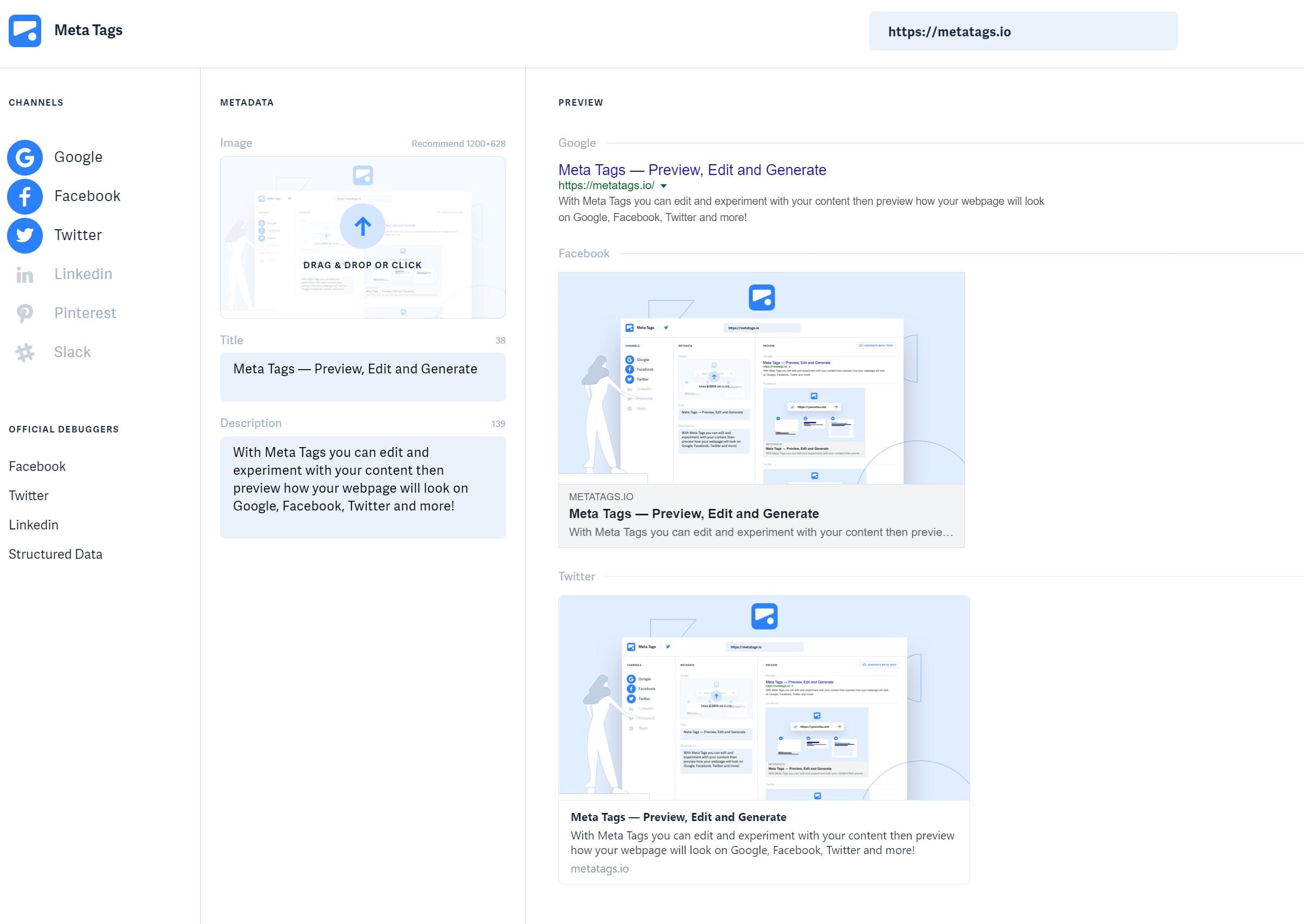
Task: Select the Pinterest channel label
Action: click(x=85, y=313)
